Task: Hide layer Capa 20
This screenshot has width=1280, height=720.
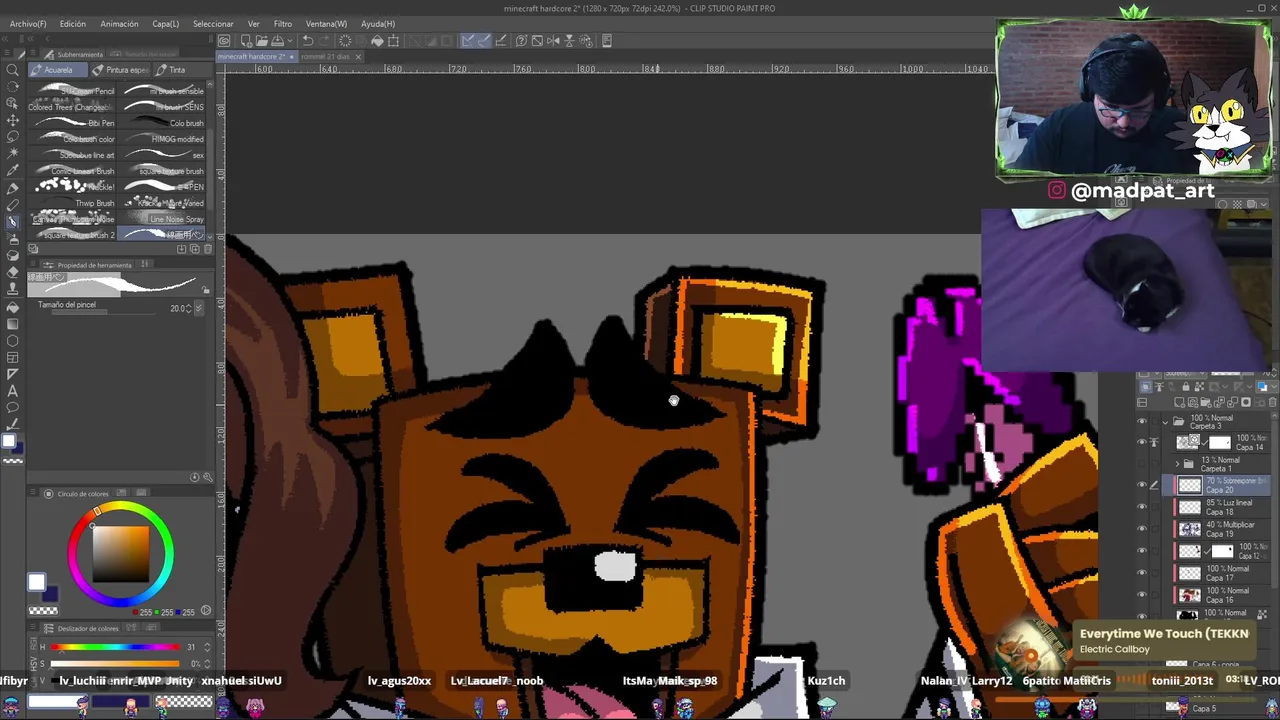Action: [1142, 485]
